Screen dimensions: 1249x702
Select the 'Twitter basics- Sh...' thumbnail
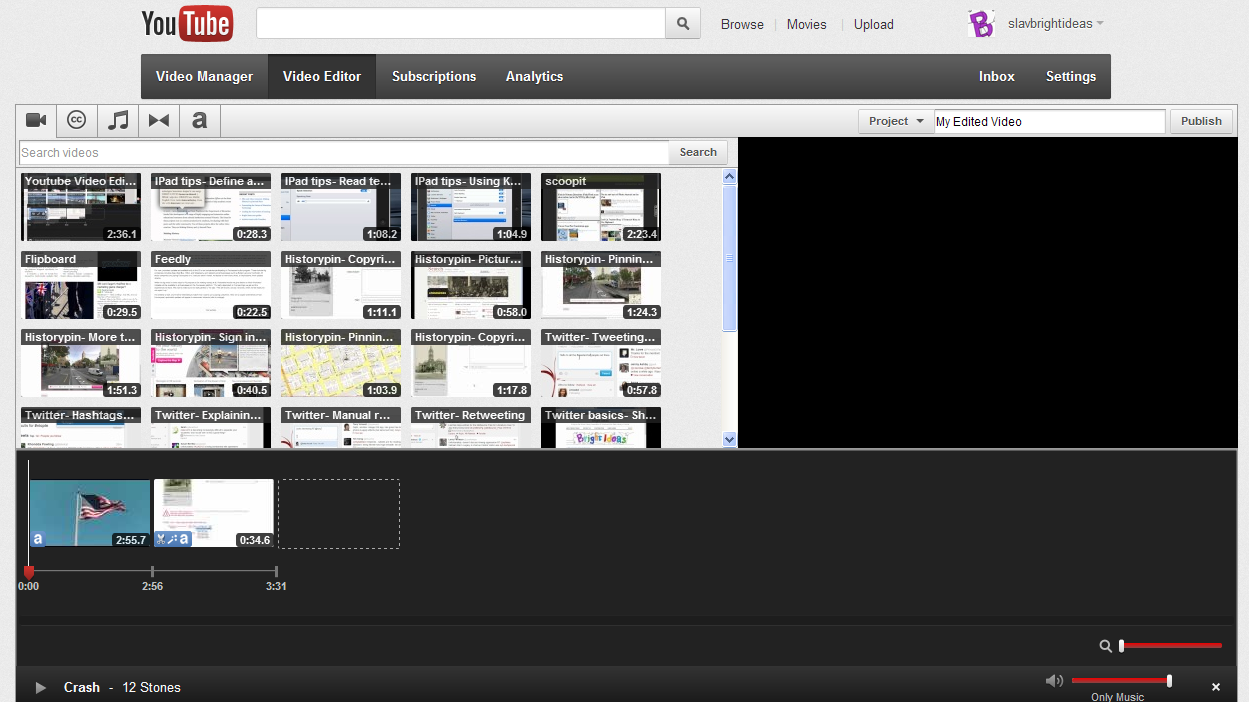[x=601, y=427]
